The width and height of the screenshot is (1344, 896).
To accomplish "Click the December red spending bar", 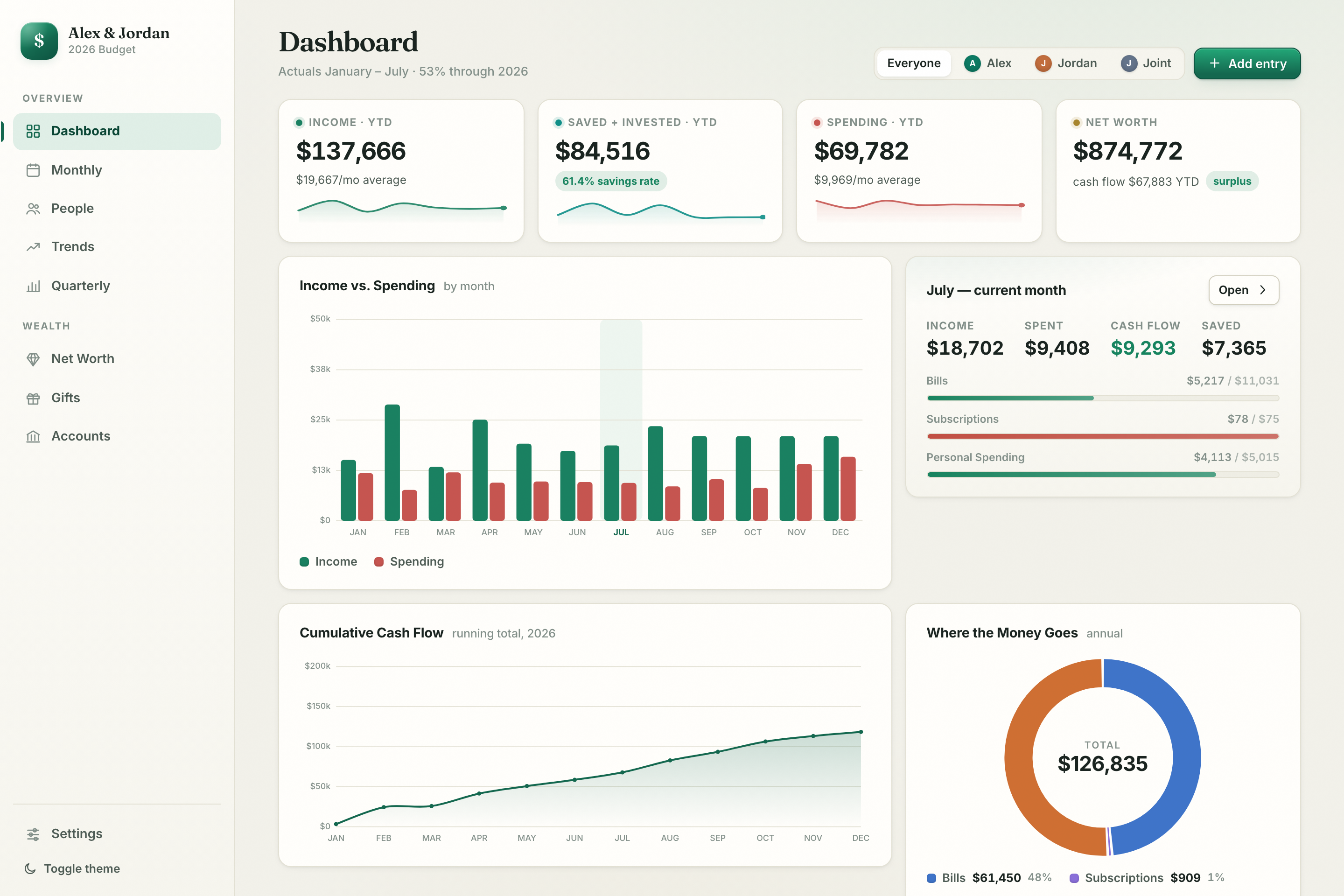I will click(x=848, y=489).
